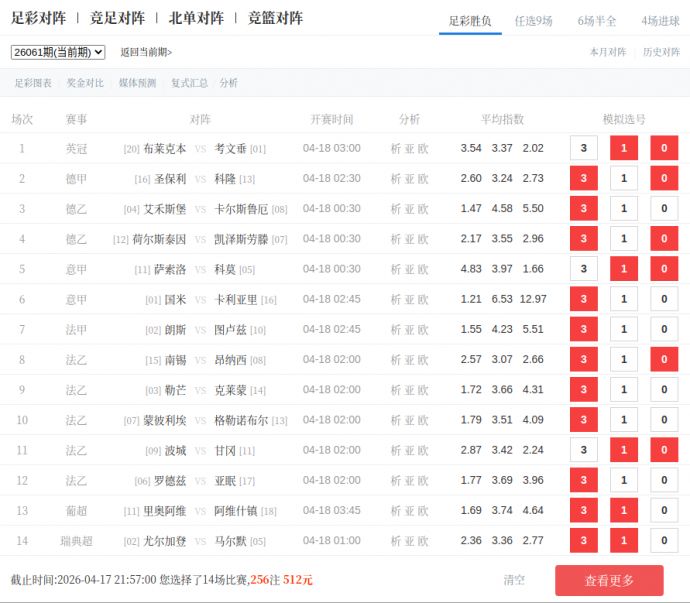Switch to 6场半全 tab
The image size is (690, 603).
point(597,20)
